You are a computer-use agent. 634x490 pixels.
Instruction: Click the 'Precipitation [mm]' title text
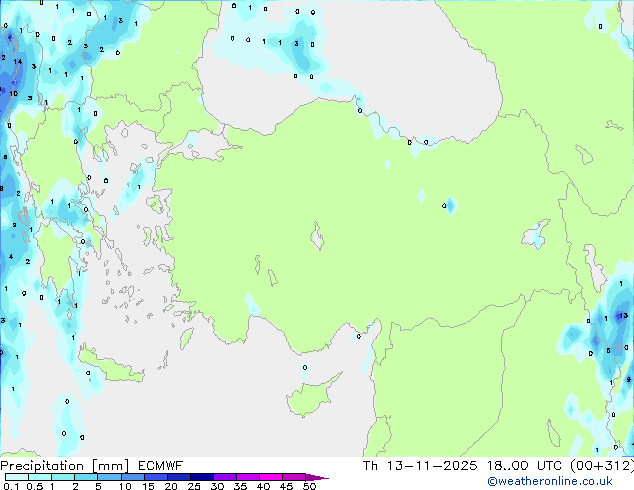pyautogui.click(x=65, y=466)
